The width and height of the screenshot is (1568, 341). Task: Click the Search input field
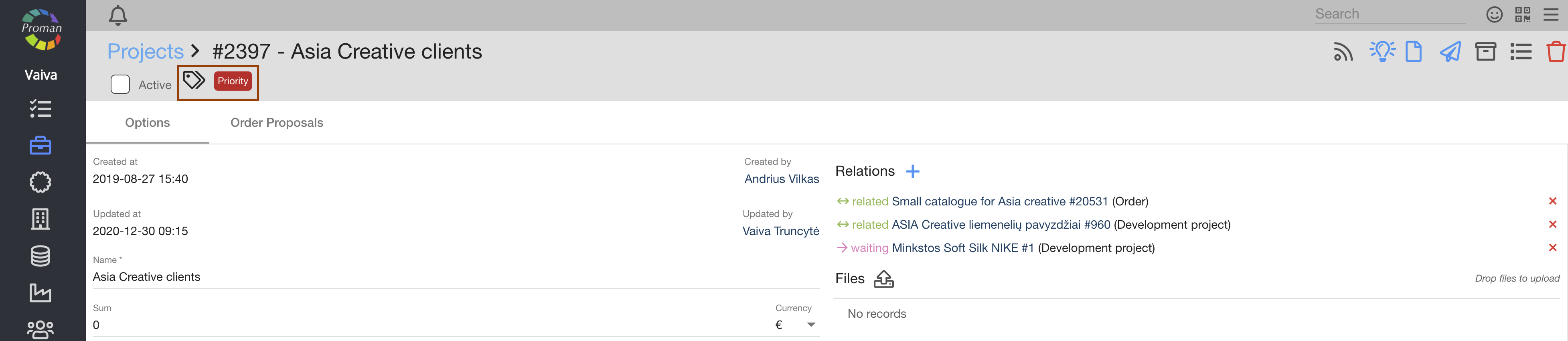[x=1389, y=14]
